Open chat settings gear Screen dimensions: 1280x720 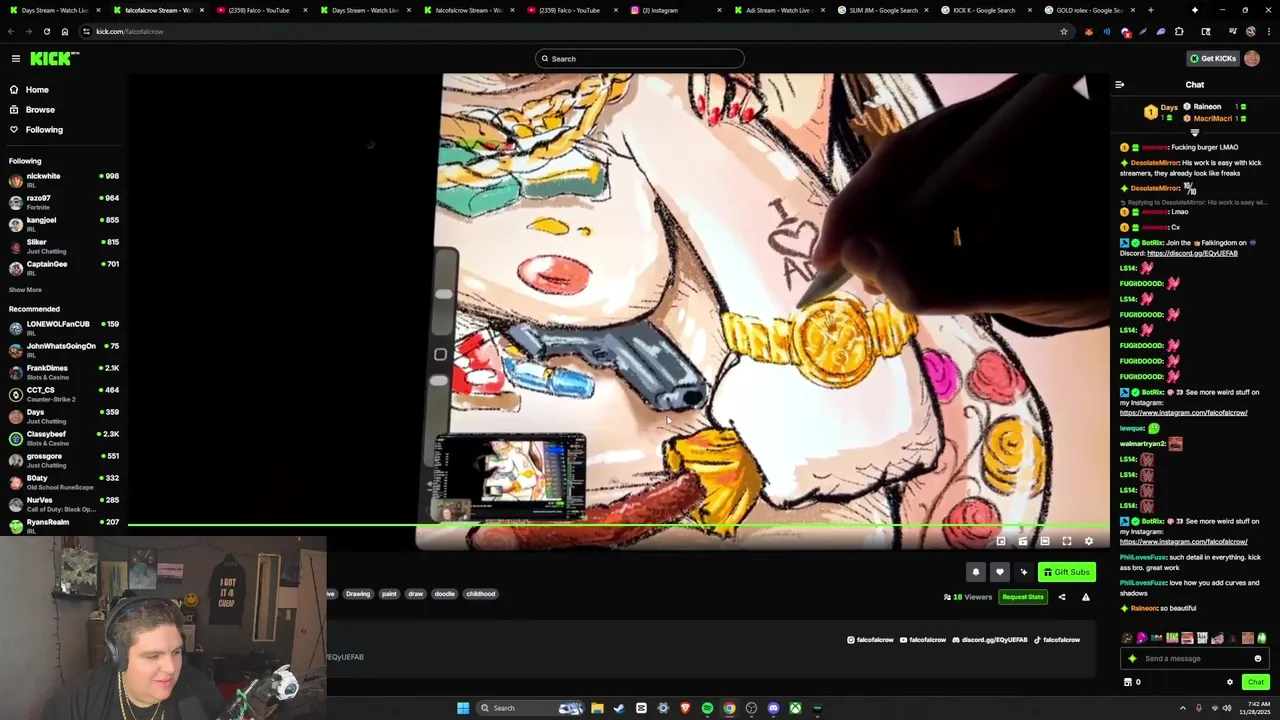(1230, 682)
